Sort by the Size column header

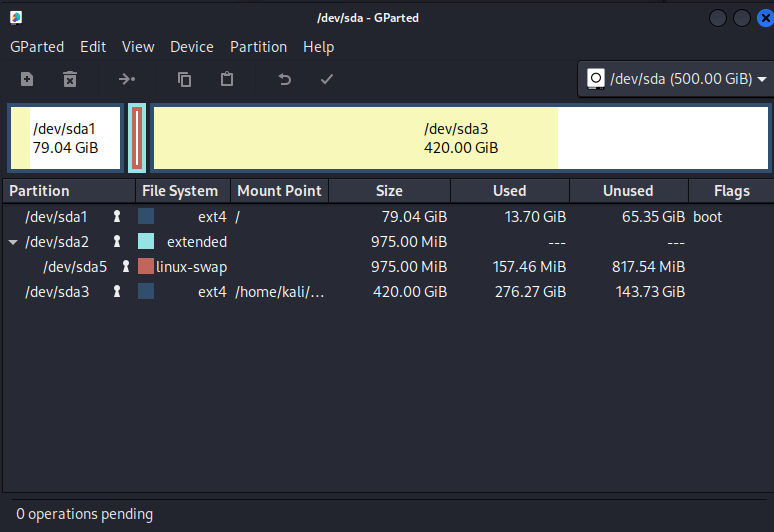(x=389, y=191)
